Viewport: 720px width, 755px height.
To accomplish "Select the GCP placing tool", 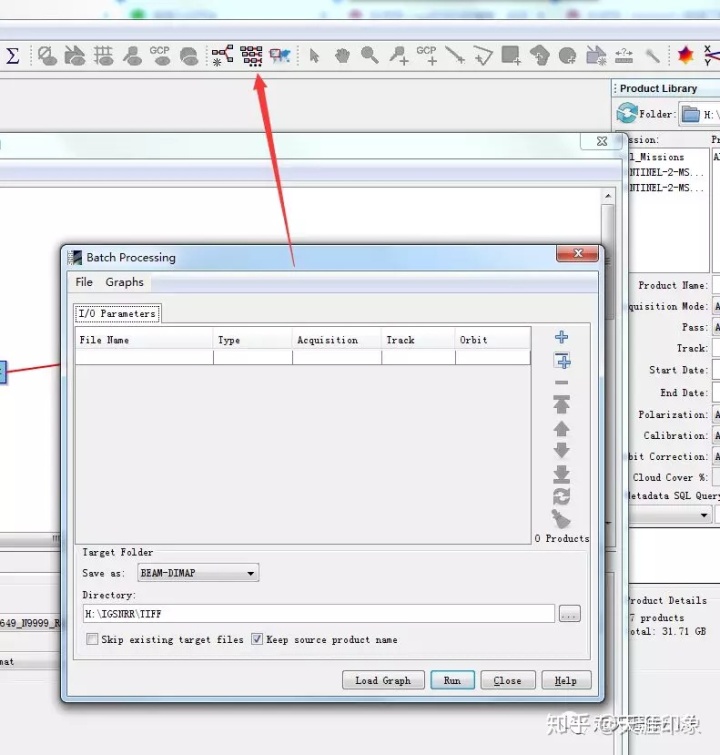I will click(x=427, y=55).
